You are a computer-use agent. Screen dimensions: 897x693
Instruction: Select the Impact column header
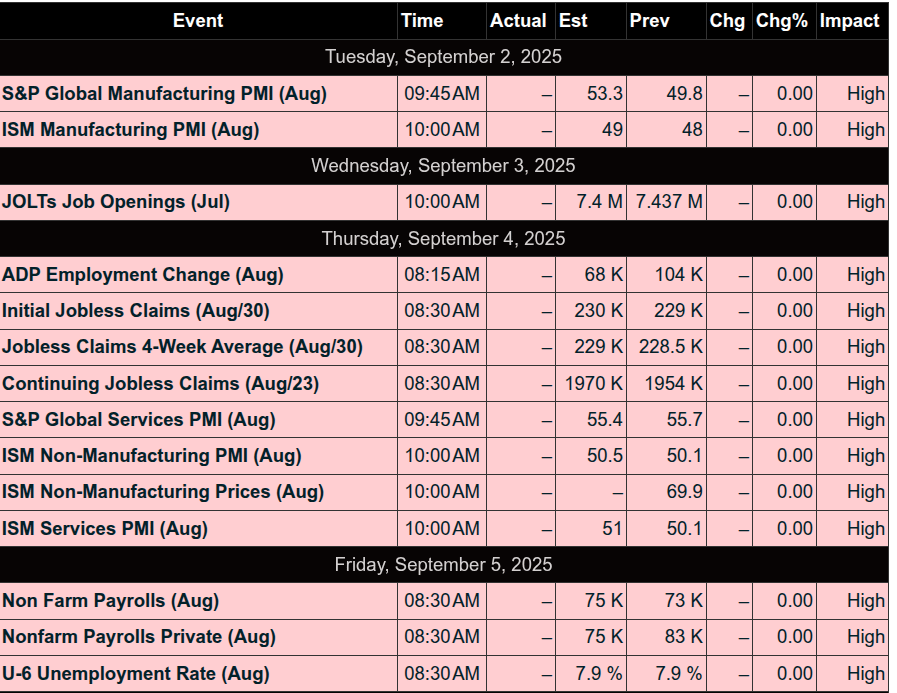point(849,21)
